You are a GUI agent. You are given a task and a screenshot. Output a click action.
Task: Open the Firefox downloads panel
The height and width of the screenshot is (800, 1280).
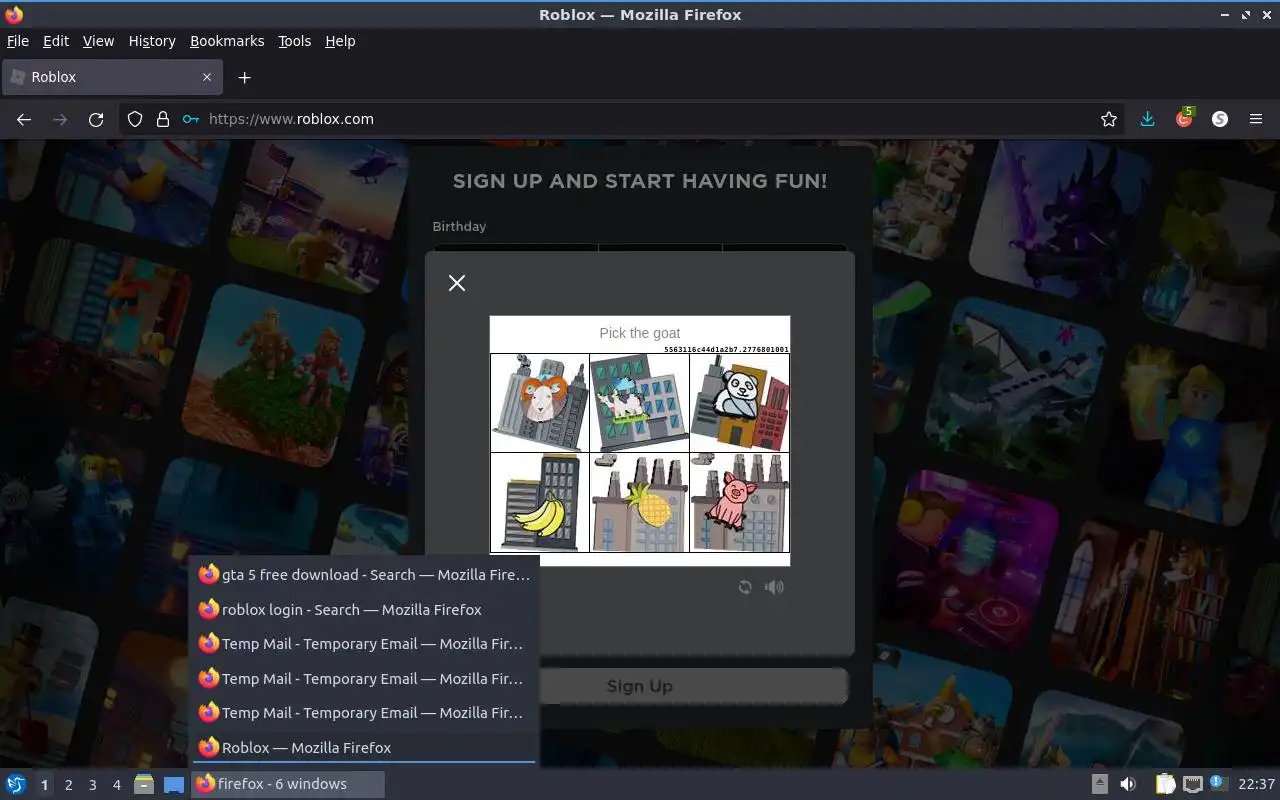[1148, 119]
